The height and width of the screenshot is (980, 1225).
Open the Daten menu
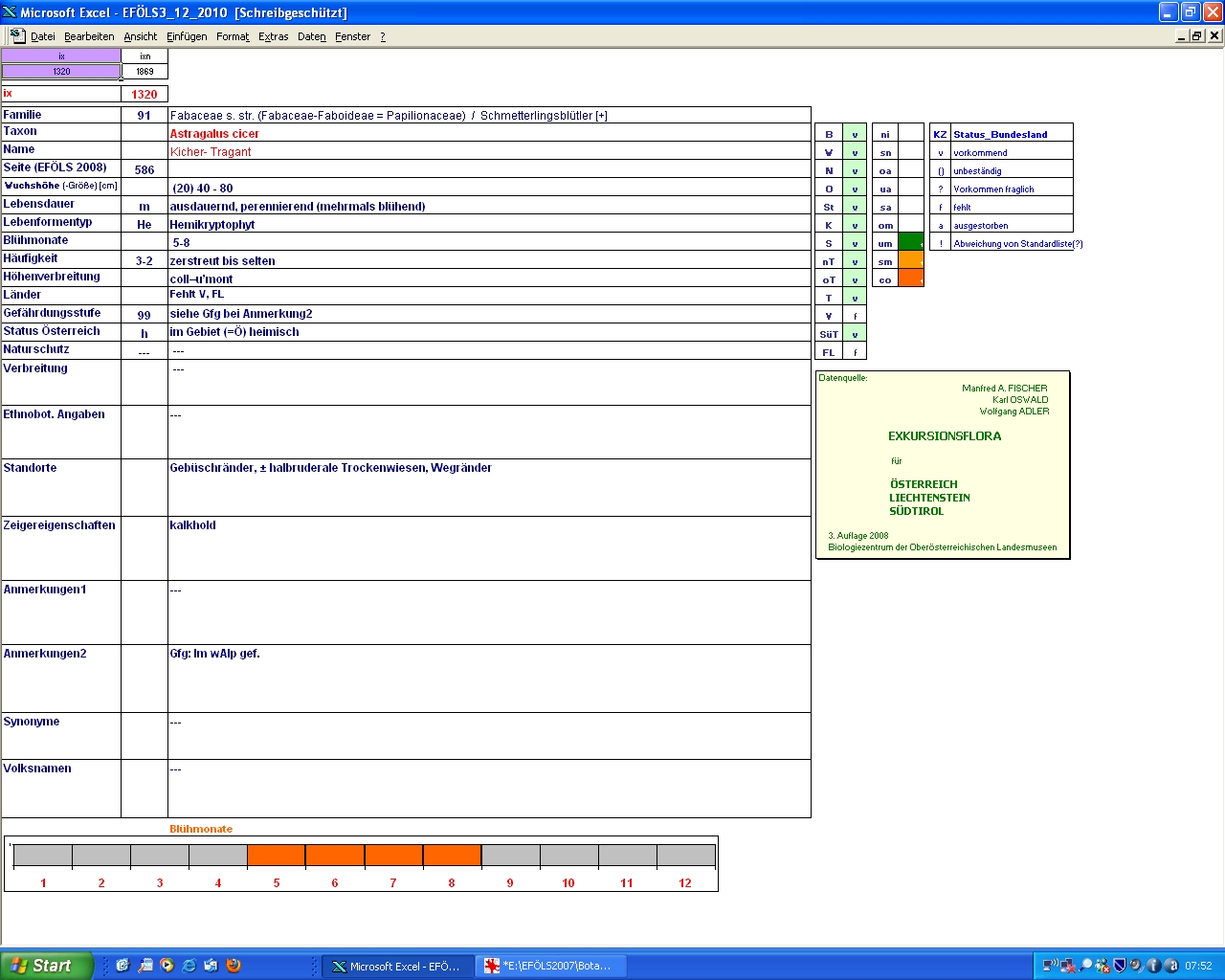click(312, 36)
